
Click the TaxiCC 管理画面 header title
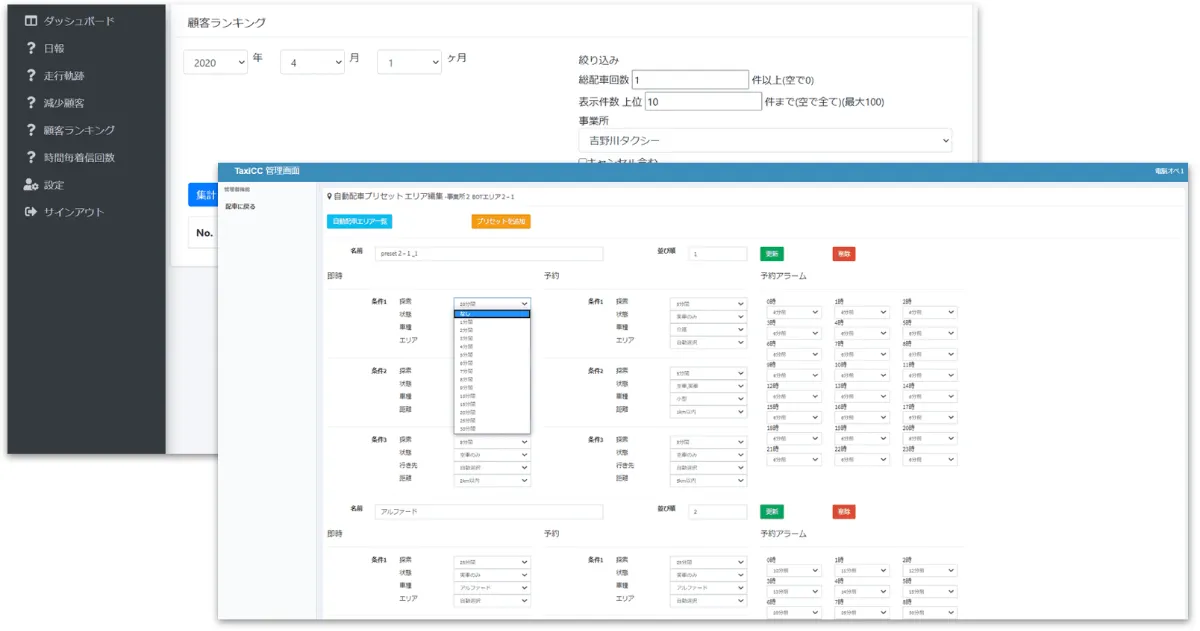pyautogui.click(x=266, y=171)
